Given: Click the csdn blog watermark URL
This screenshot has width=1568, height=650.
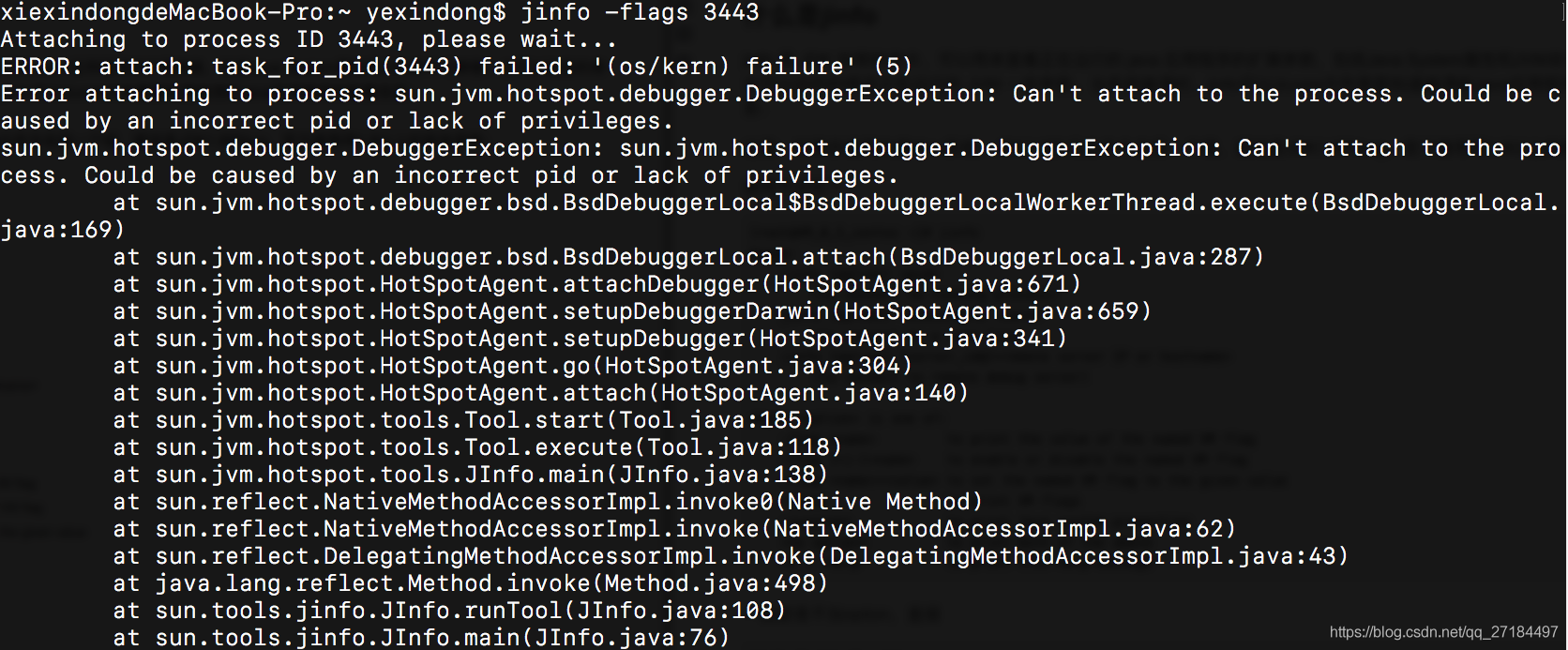Looking at the screenshot, I should (x=1443, y=633).
